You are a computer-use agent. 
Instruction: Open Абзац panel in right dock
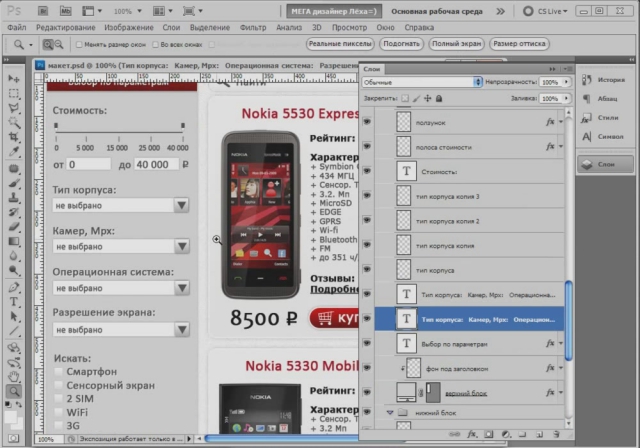click(x=604, y=98)
